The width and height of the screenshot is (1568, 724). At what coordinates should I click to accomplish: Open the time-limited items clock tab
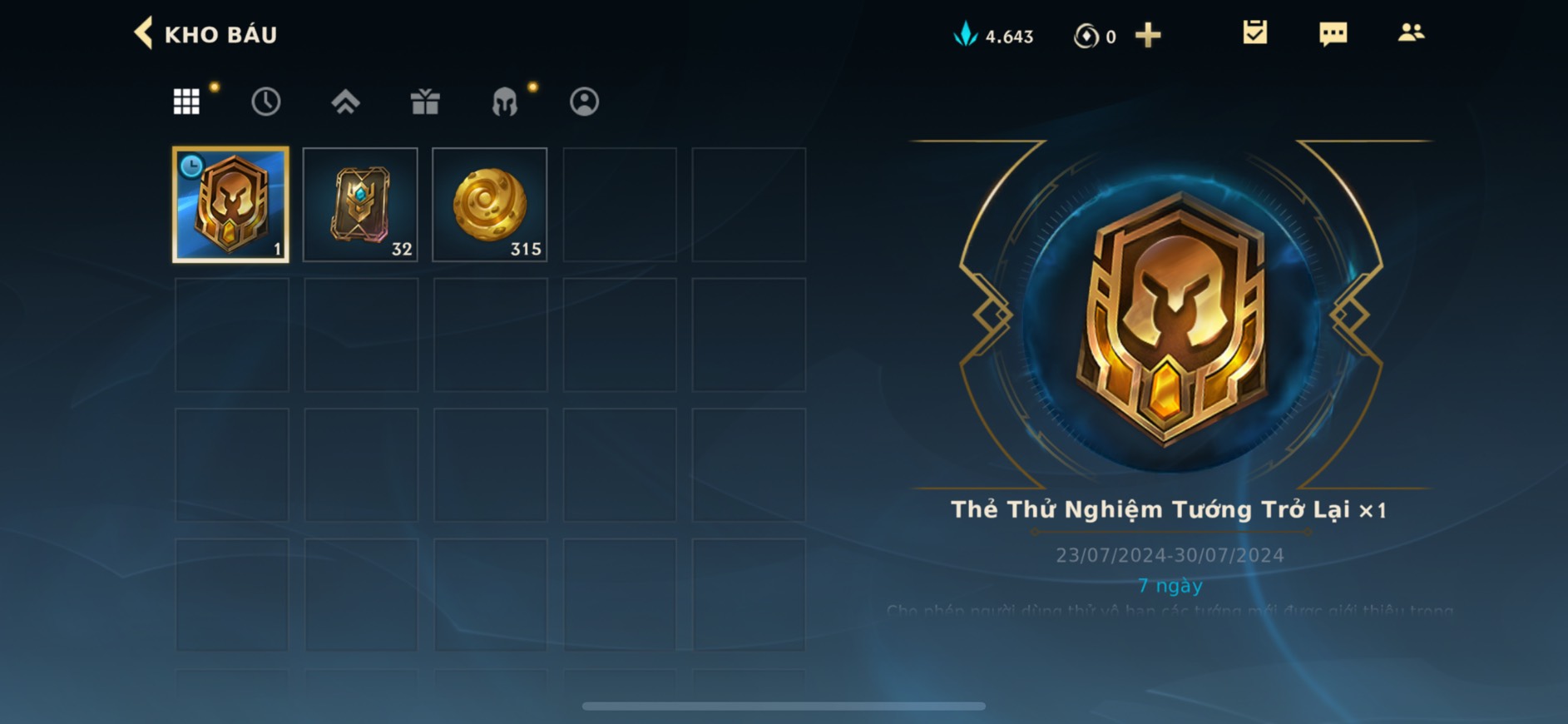pyautogui.click(x=266, y=102)
